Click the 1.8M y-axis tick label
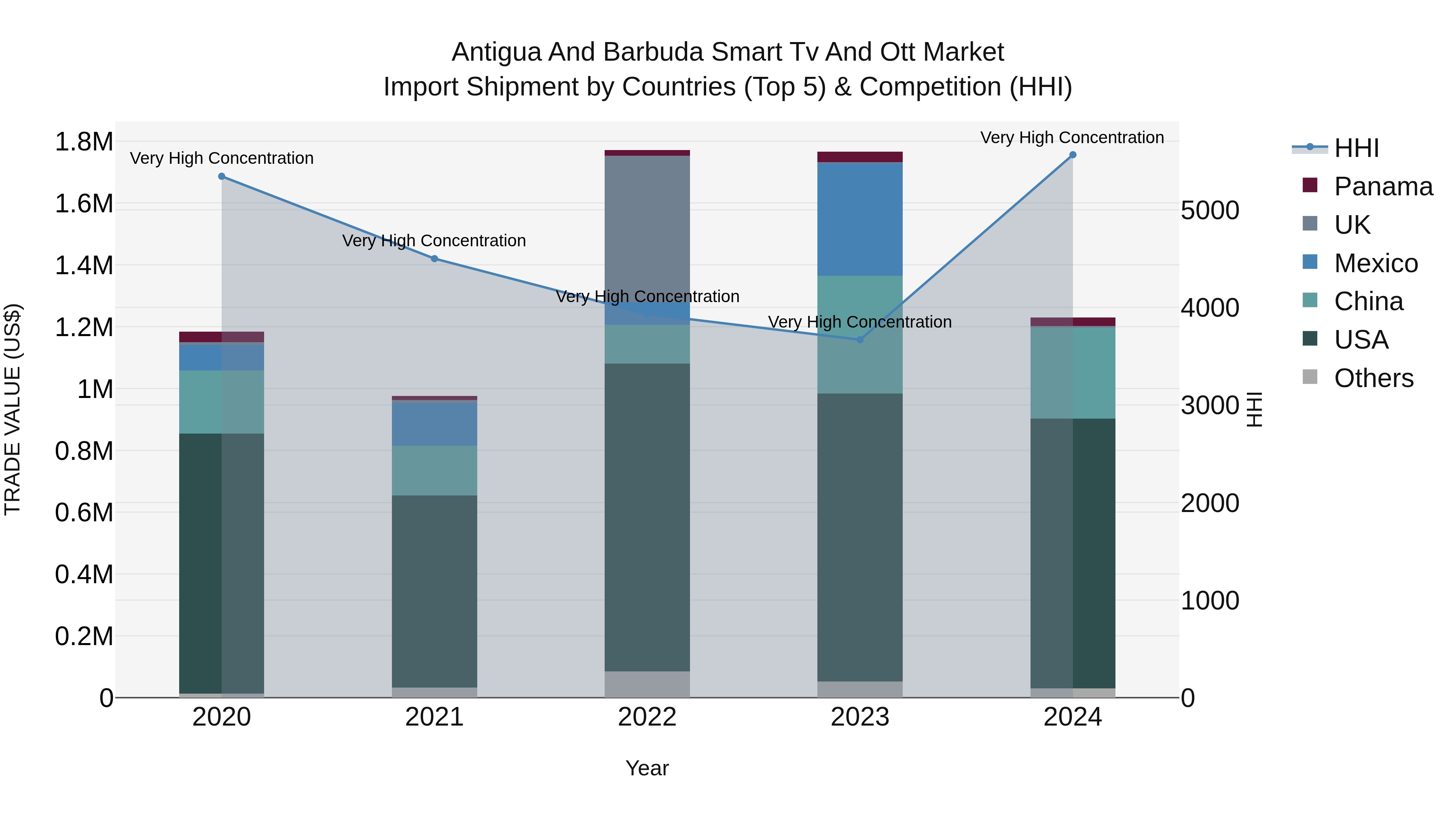The width and height of the screenshot is (1456, 819). pyautogui.click(x=84, y=141)
